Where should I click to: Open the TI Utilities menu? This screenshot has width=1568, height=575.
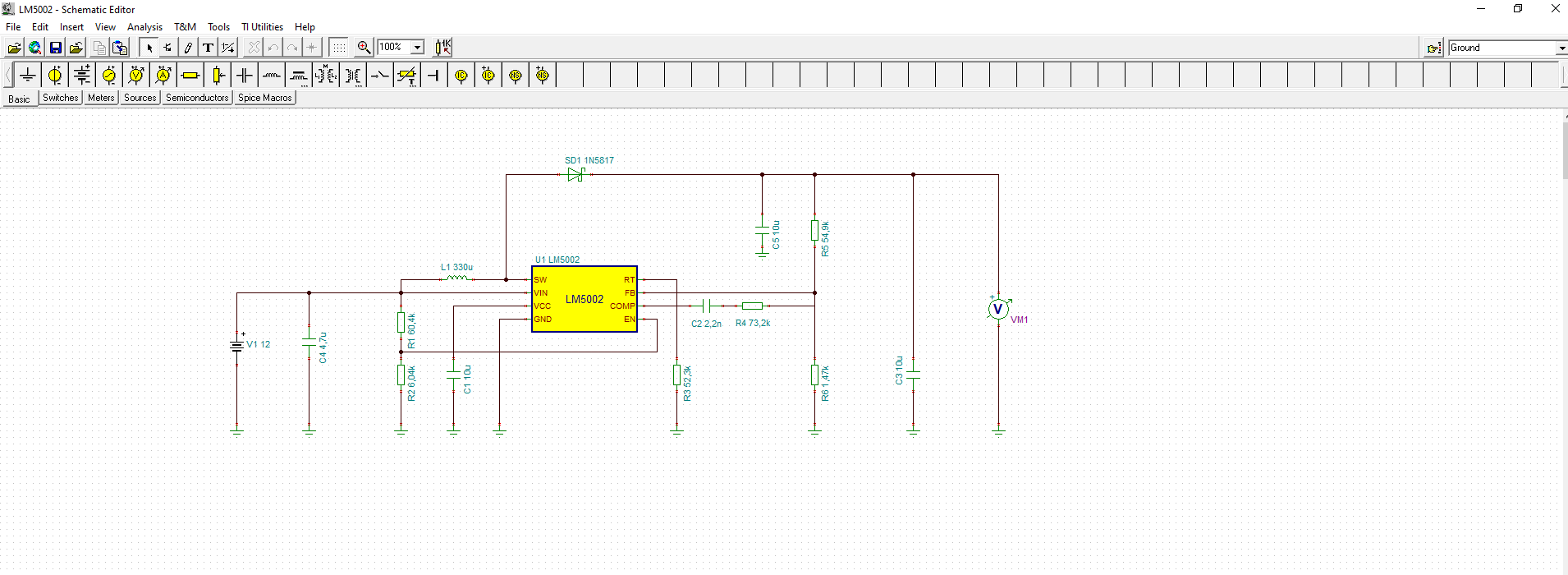262,27
